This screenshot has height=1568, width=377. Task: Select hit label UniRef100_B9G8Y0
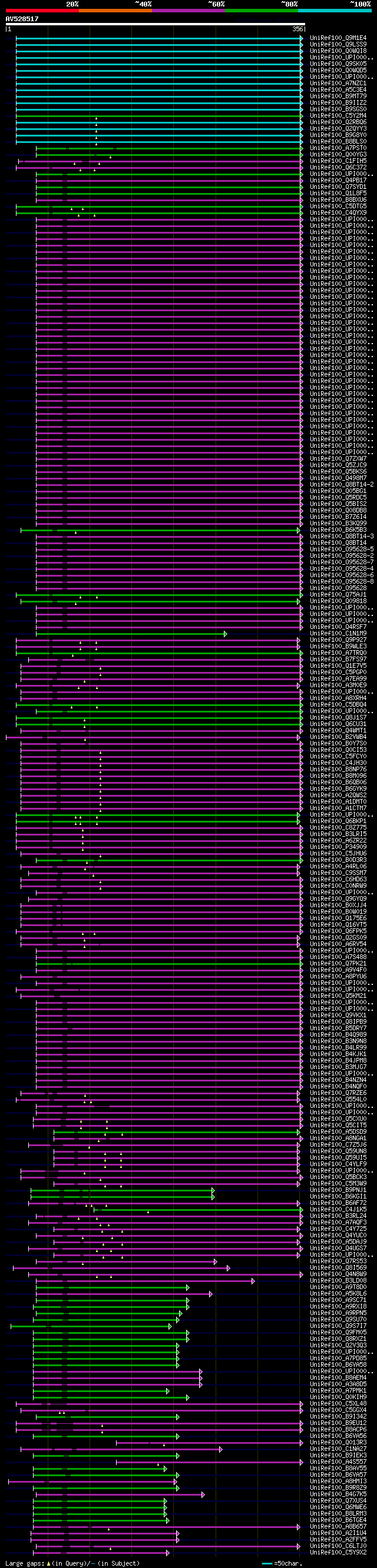(338, 135)
